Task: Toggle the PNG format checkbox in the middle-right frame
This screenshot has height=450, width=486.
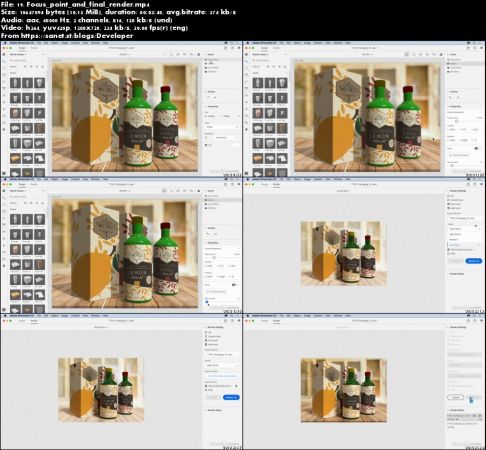Action: click(449, 254)
